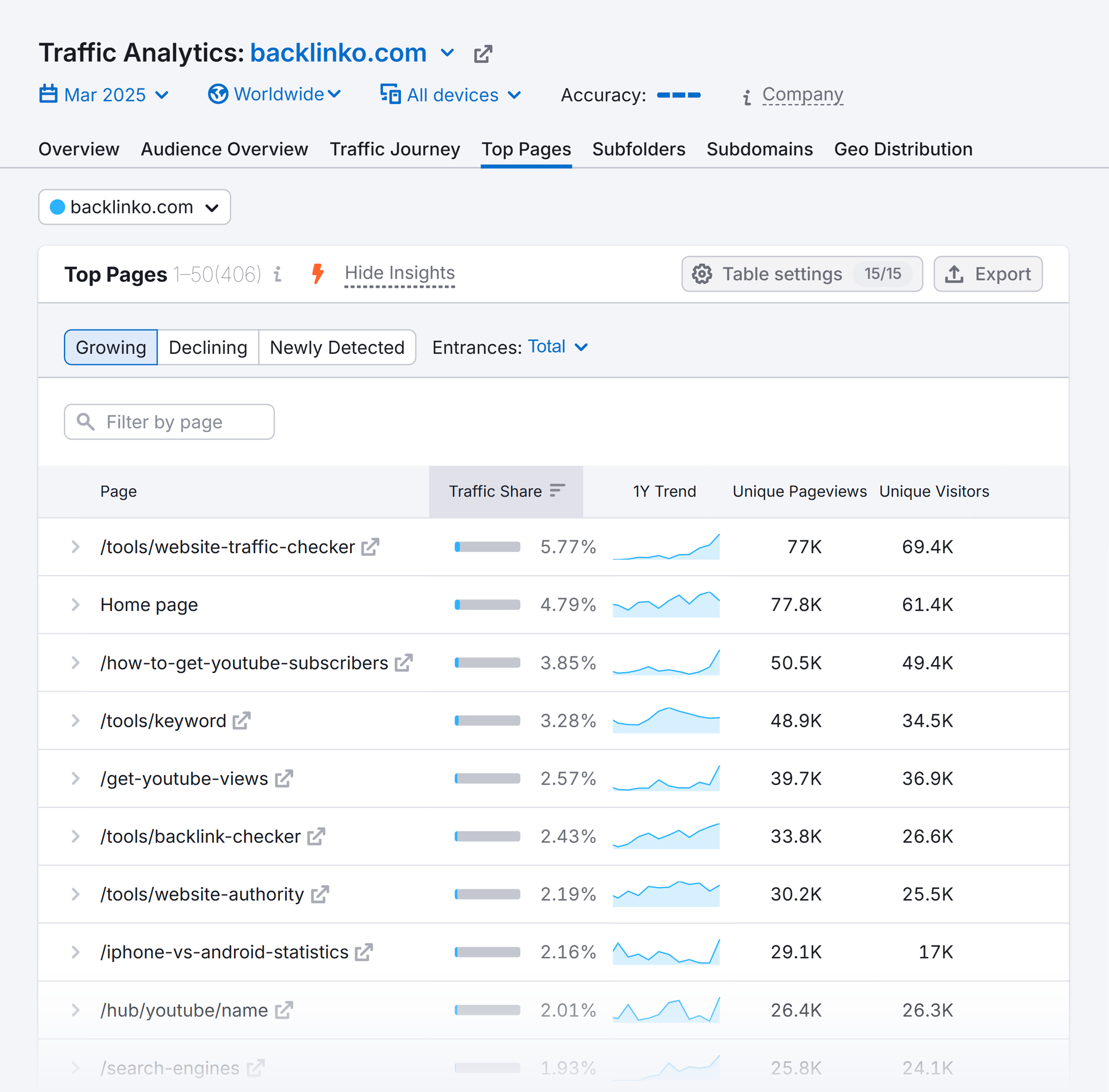
Task: Click the info icon next to Company
Action: (x=747, y=98)
